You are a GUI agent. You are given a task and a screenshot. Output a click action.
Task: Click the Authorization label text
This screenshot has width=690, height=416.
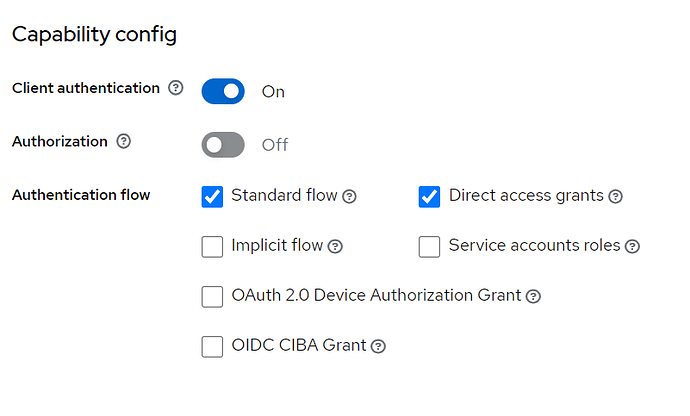tap(60, 142)
